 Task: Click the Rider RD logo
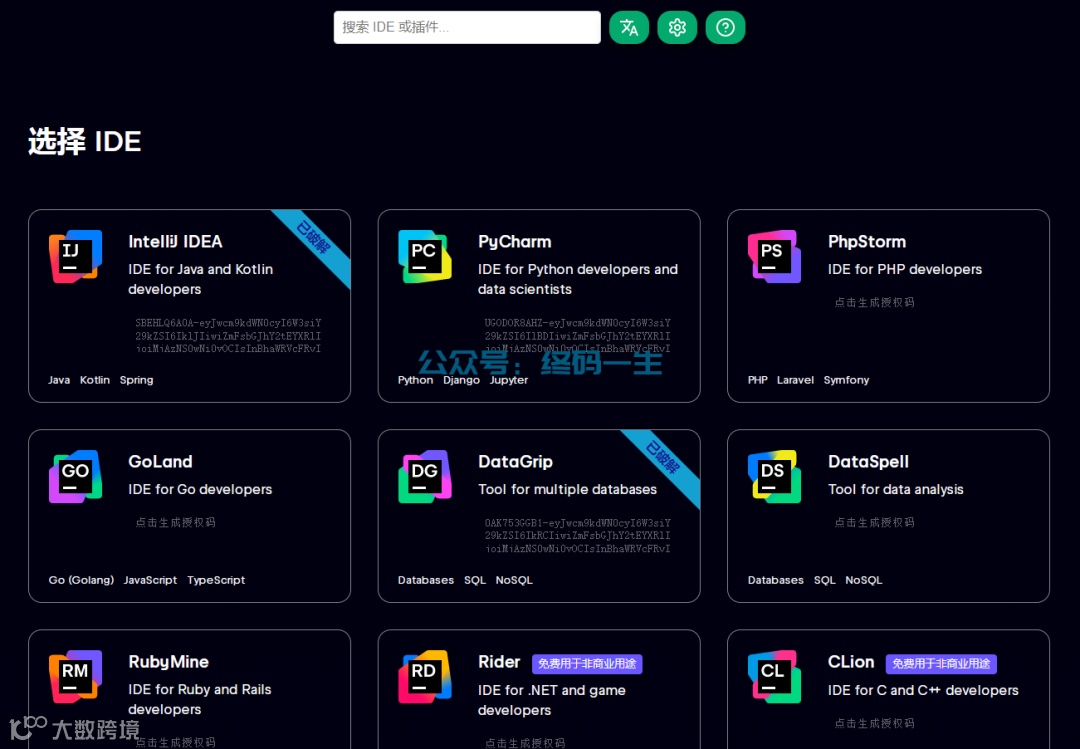425,677
